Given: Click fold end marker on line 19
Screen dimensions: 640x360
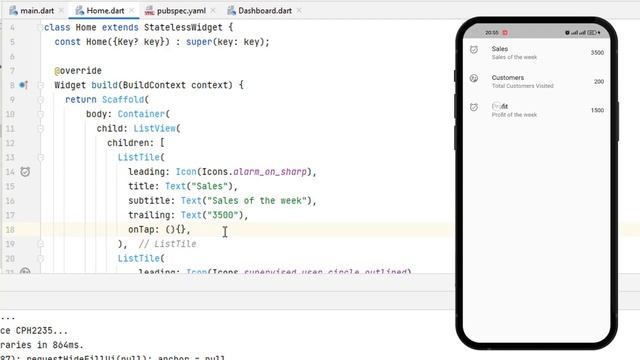Looking at the screenshot, I should pyautogui.click(x=40, y=244).
